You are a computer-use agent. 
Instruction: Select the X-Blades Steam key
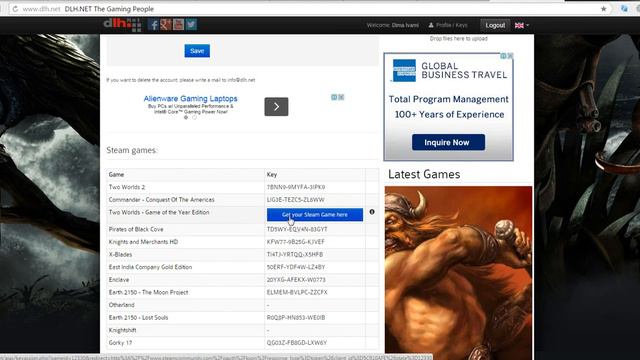[295, 255]
